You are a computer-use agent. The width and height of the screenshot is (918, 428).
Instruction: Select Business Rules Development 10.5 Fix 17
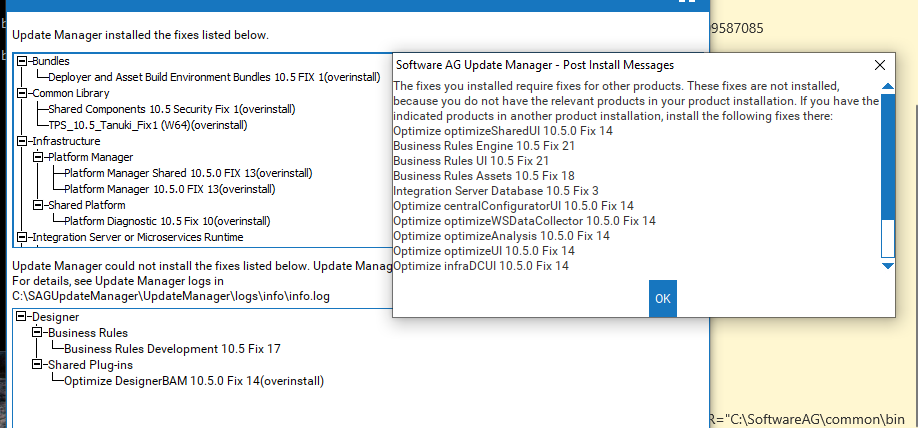pos(172,349)
